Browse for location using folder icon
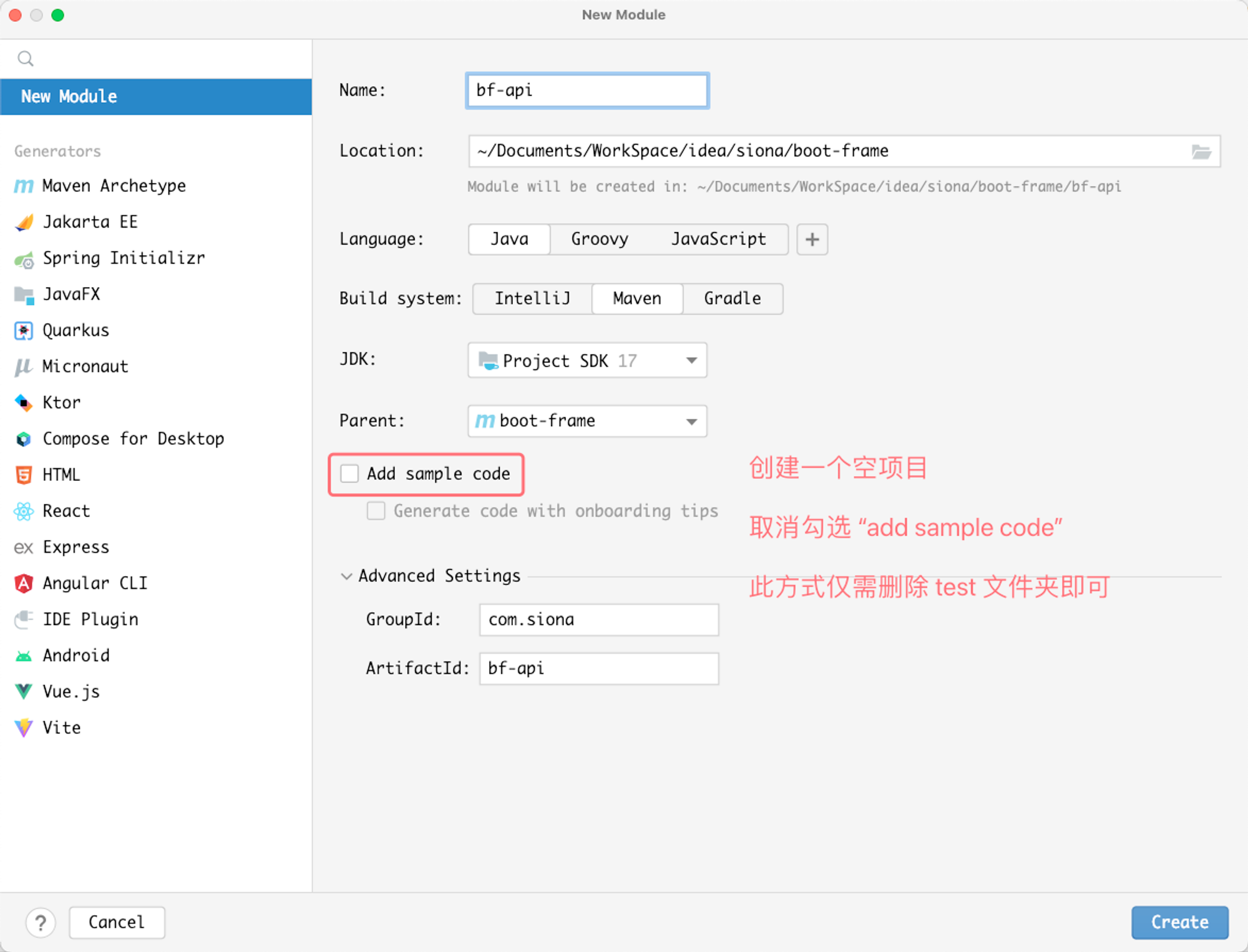The height and width of the screenshot is (952, 1248). (1201, 152)
